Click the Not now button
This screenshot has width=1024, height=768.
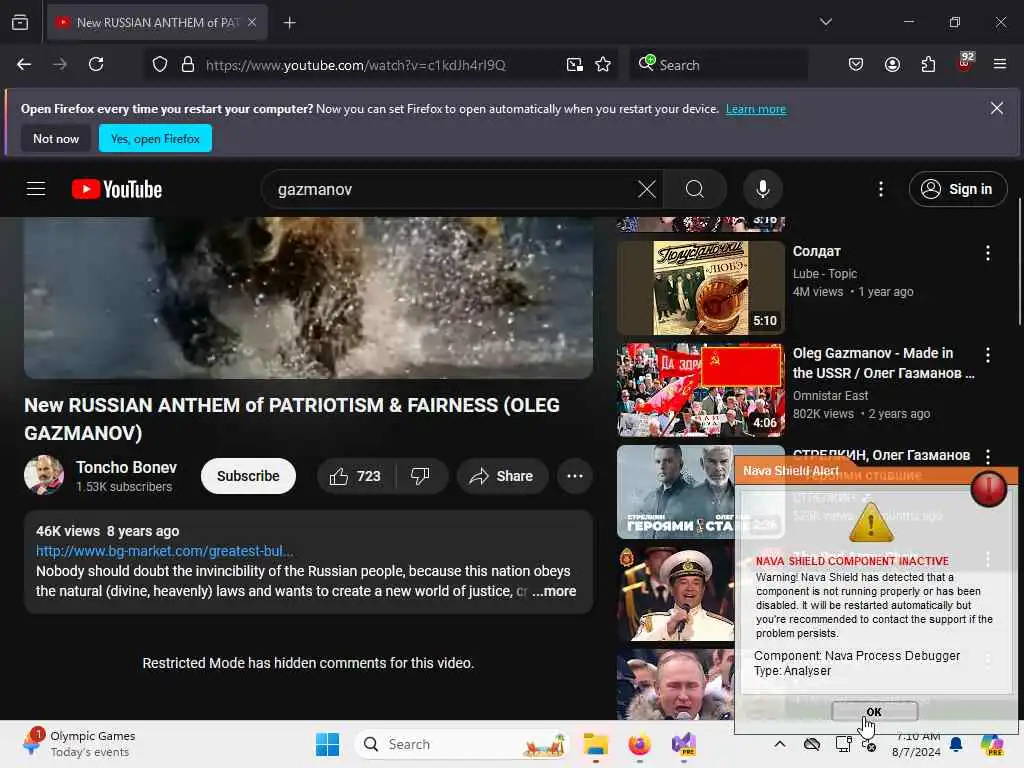tap(56, 138)
